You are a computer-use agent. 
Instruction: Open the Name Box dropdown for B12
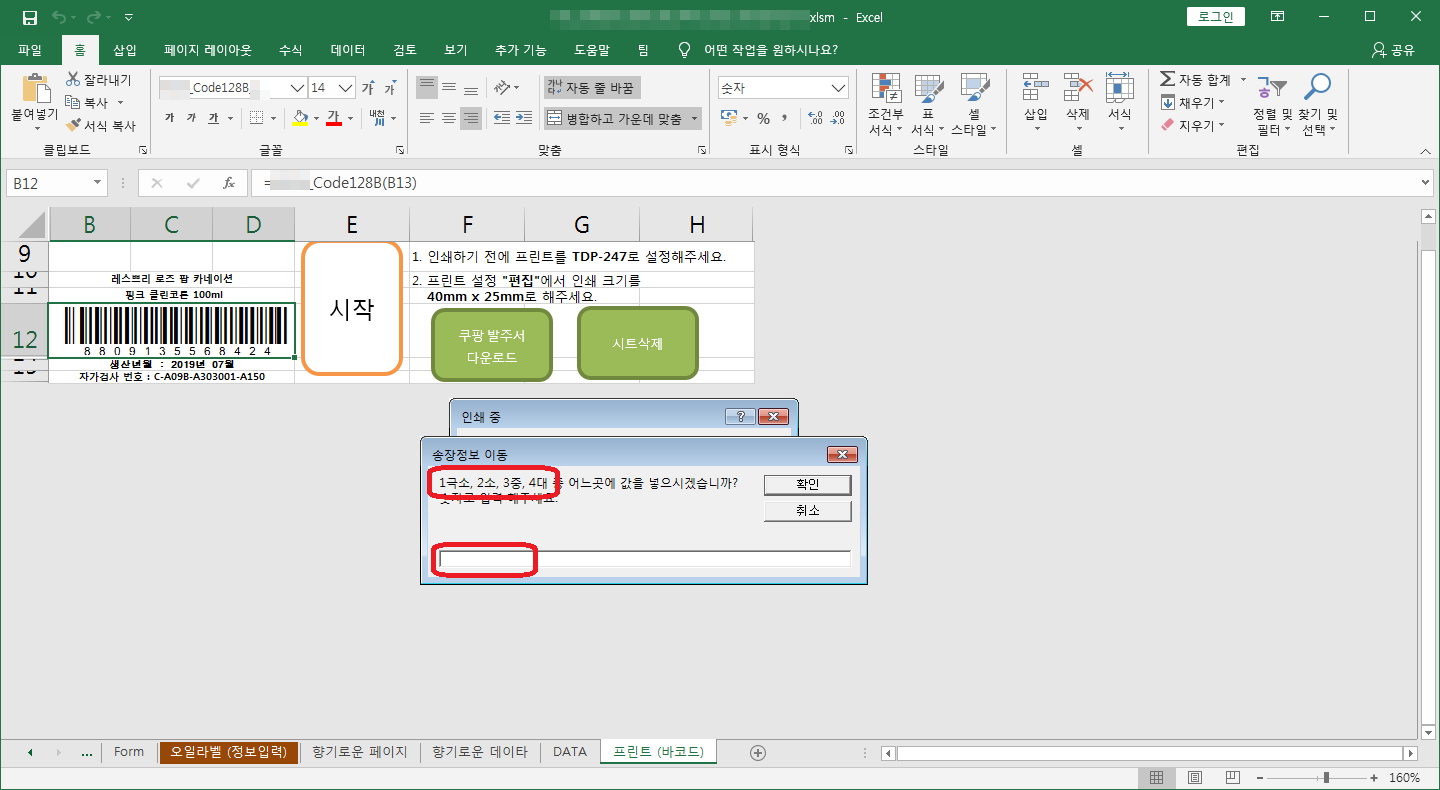tap(97, 184)
